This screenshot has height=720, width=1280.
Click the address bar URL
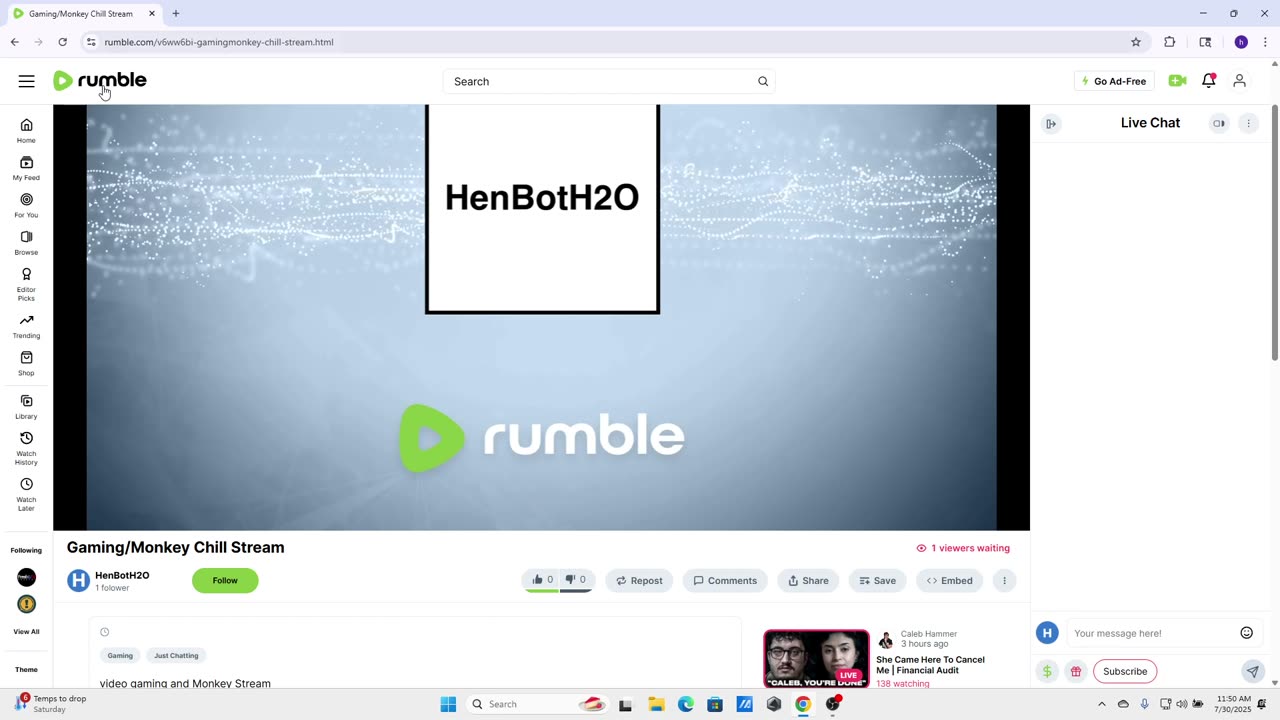219,42
